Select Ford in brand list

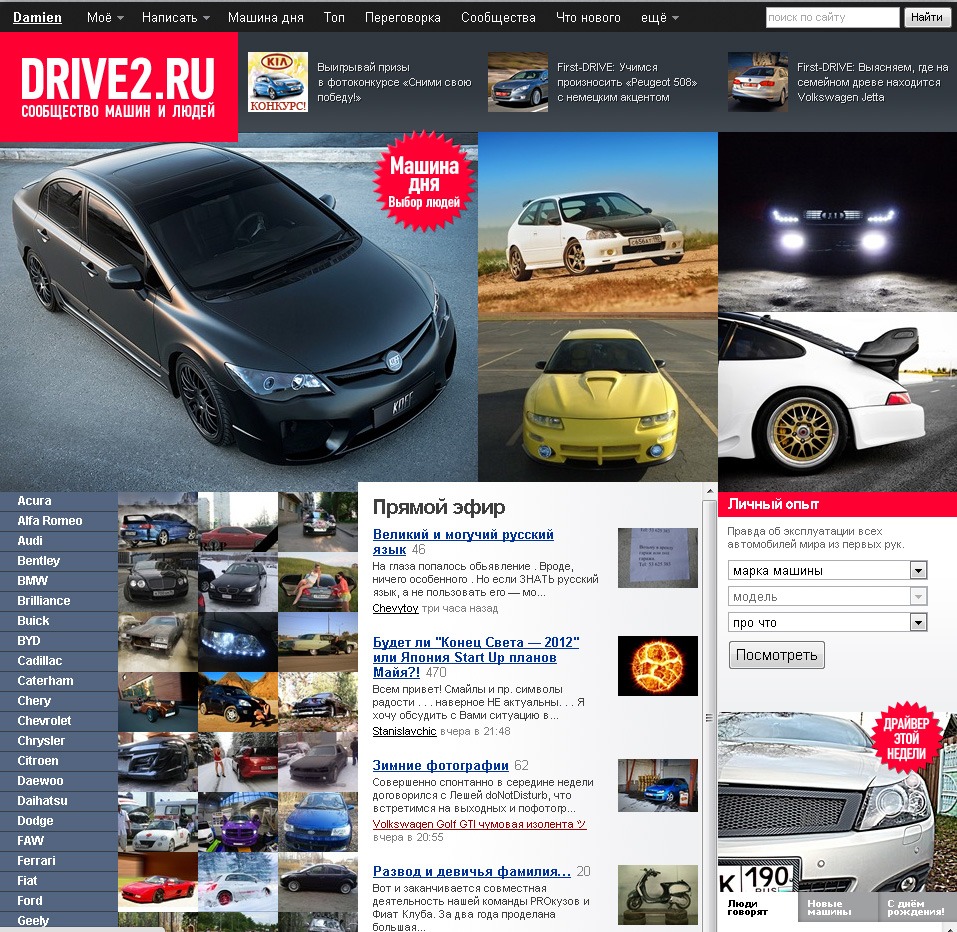30,901
